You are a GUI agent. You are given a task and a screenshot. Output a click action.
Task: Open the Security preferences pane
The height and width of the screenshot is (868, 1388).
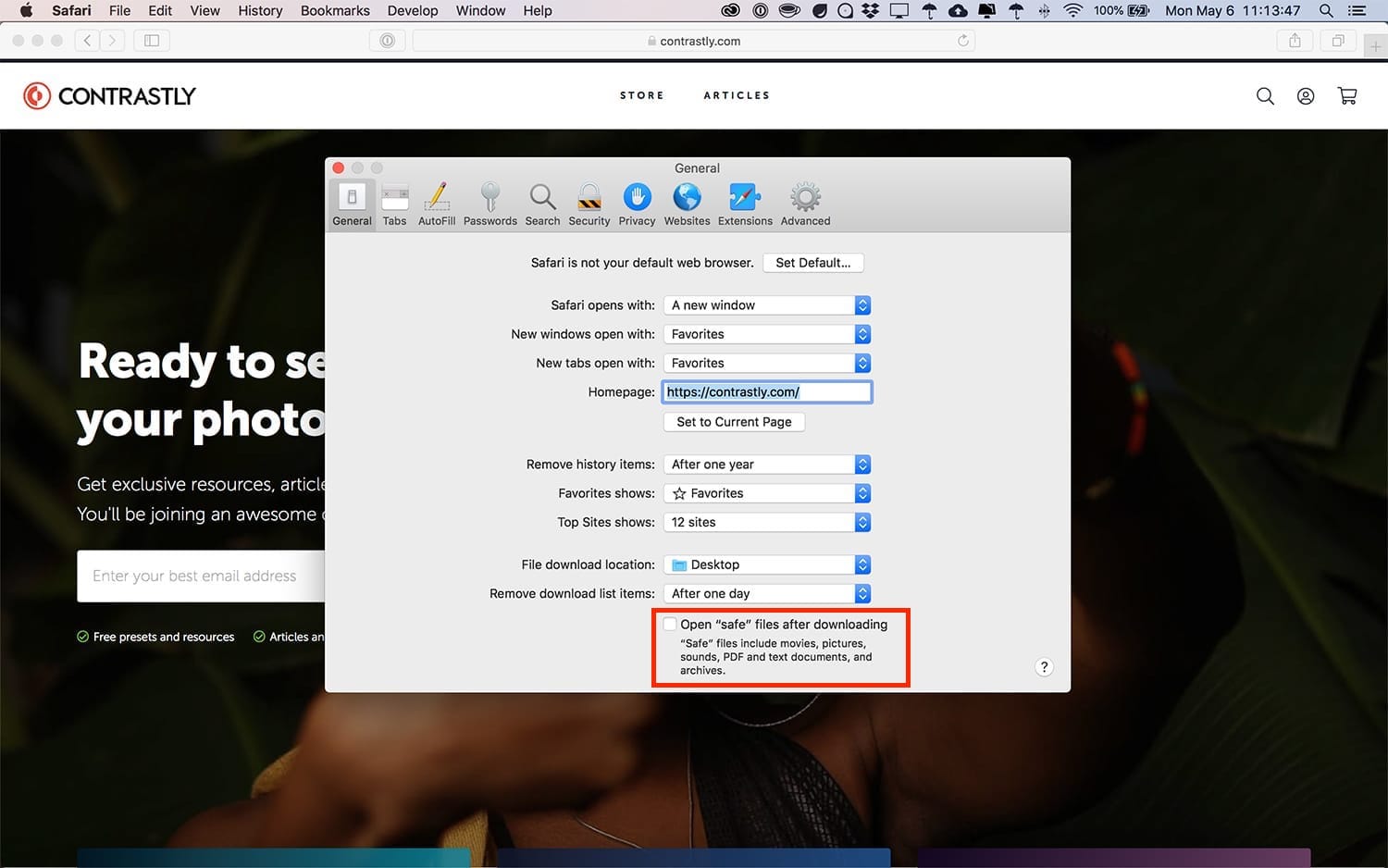(x=589, y=205)
